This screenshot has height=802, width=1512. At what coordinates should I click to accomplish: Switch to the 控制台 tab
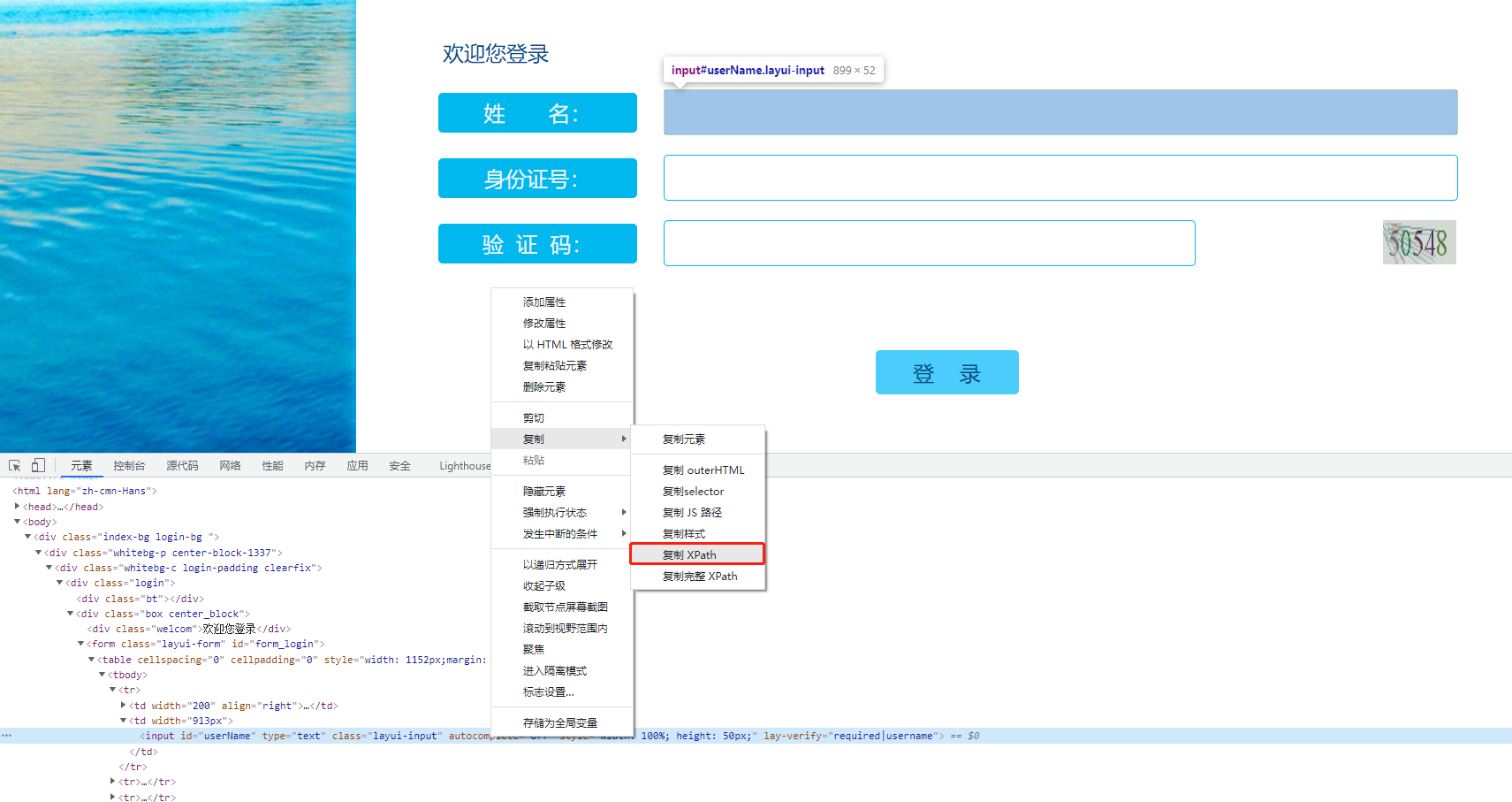point(129,464)
